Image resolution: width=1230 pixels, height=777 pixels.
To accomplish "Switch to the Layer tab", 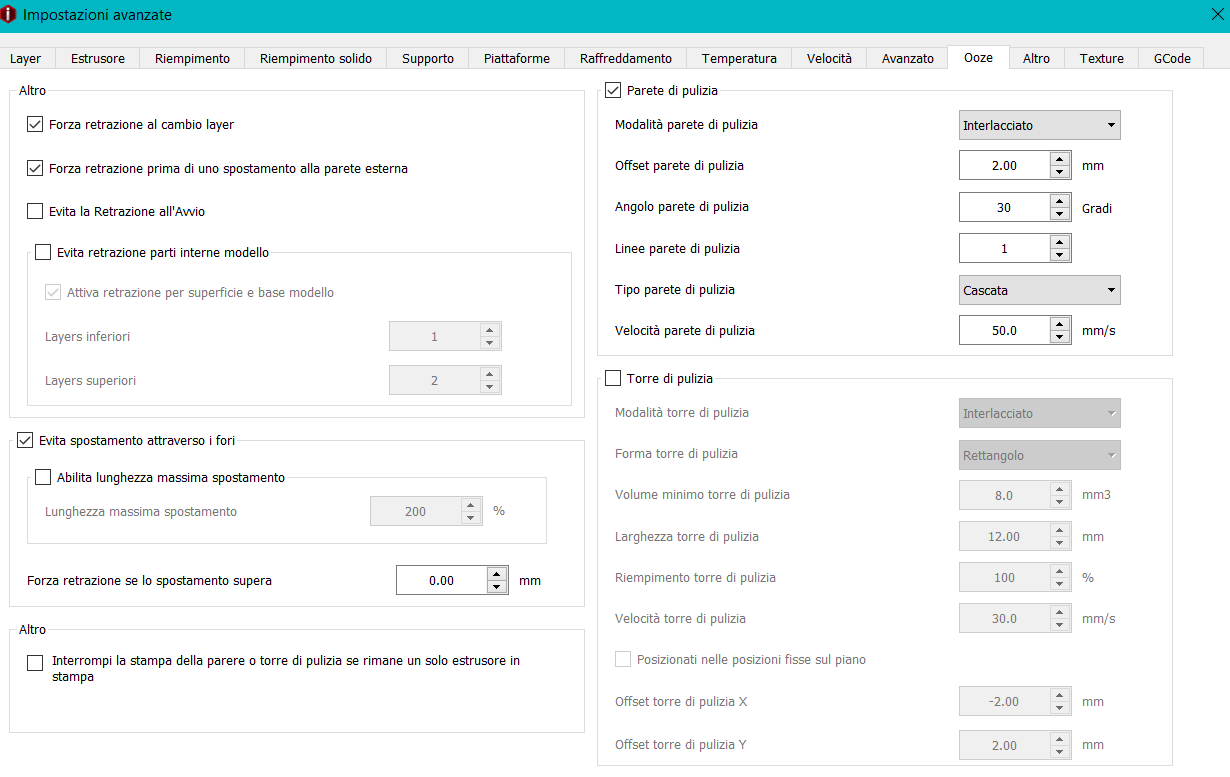I will coord(26,59).
